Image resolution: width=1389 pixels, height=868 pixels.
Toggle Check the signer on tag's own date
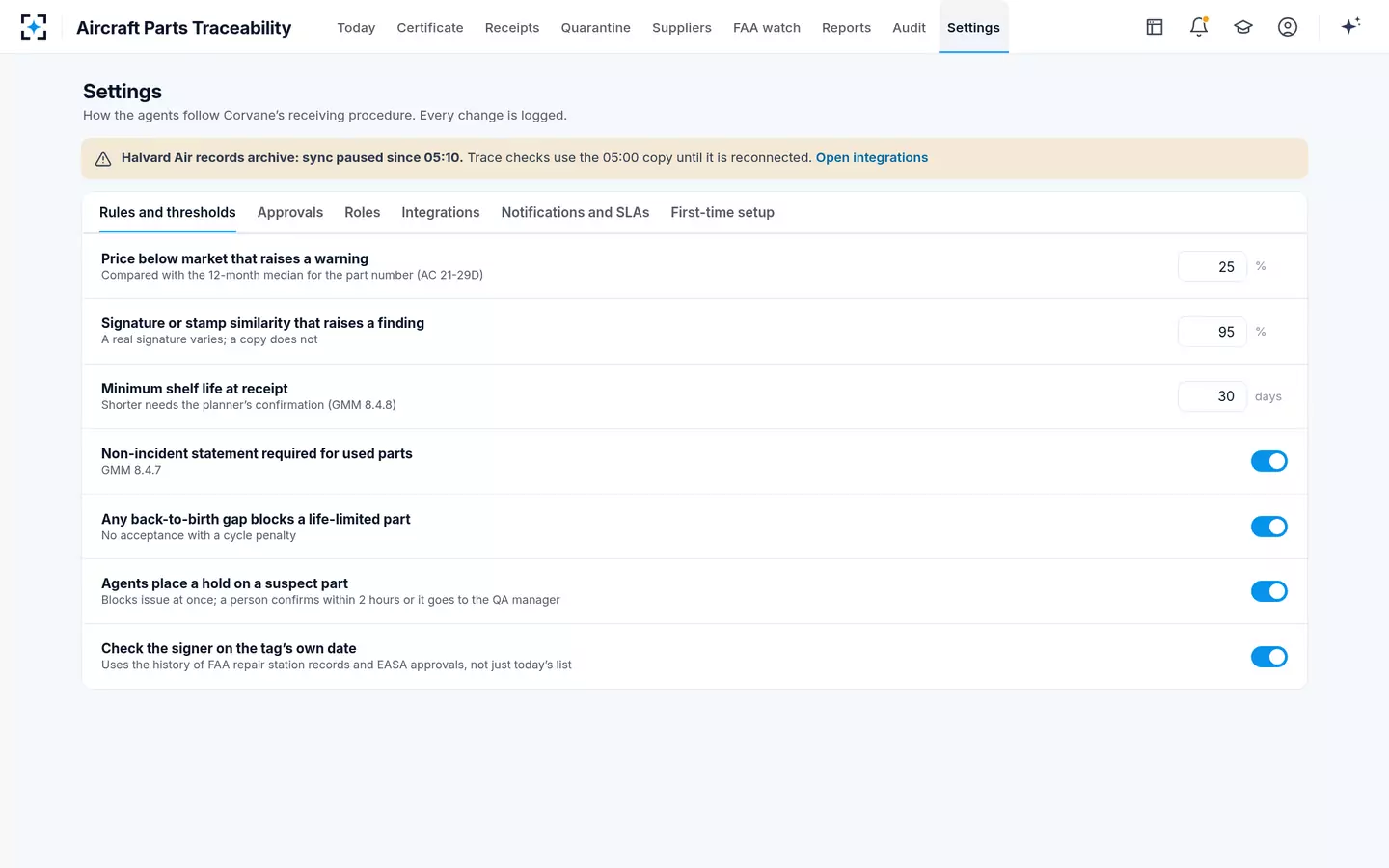tap(1269, 657)
